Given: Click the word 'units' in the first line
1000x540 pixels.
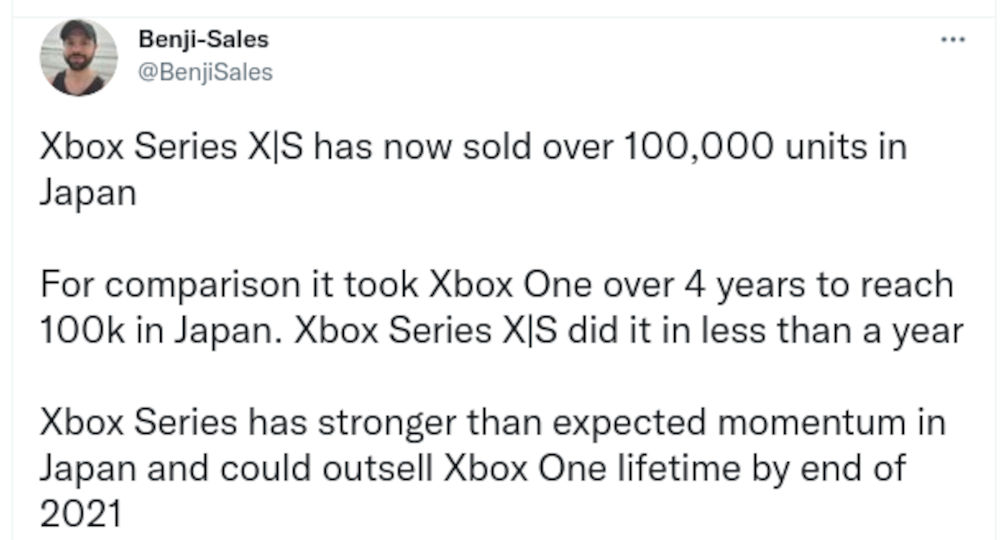Looking at the screenshot, I should tap(822, 150).
